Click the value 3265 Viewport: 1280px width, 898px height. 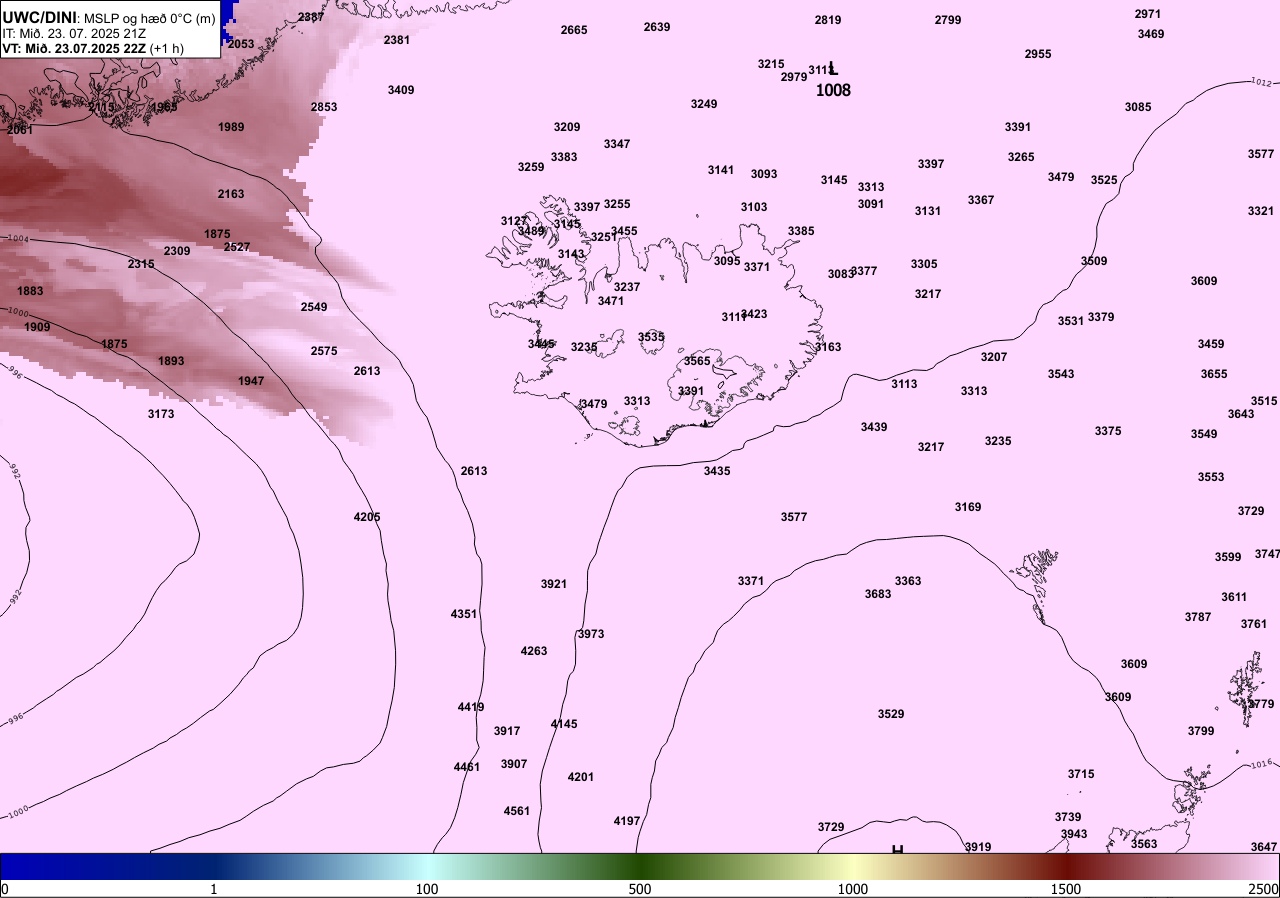(1021, 157)
